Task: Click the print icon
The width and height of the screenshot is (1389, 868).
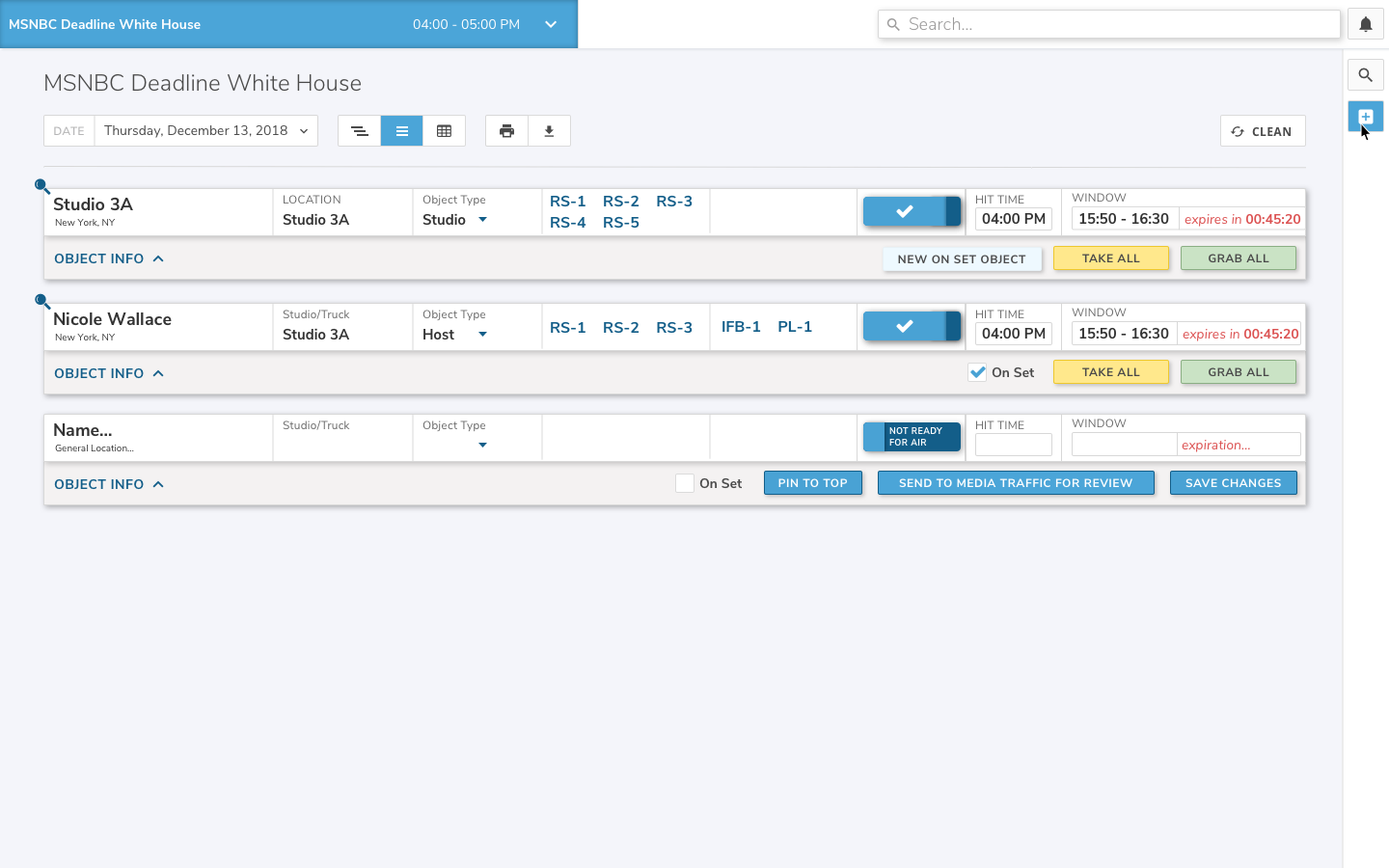Action: (x=506, y=131)
